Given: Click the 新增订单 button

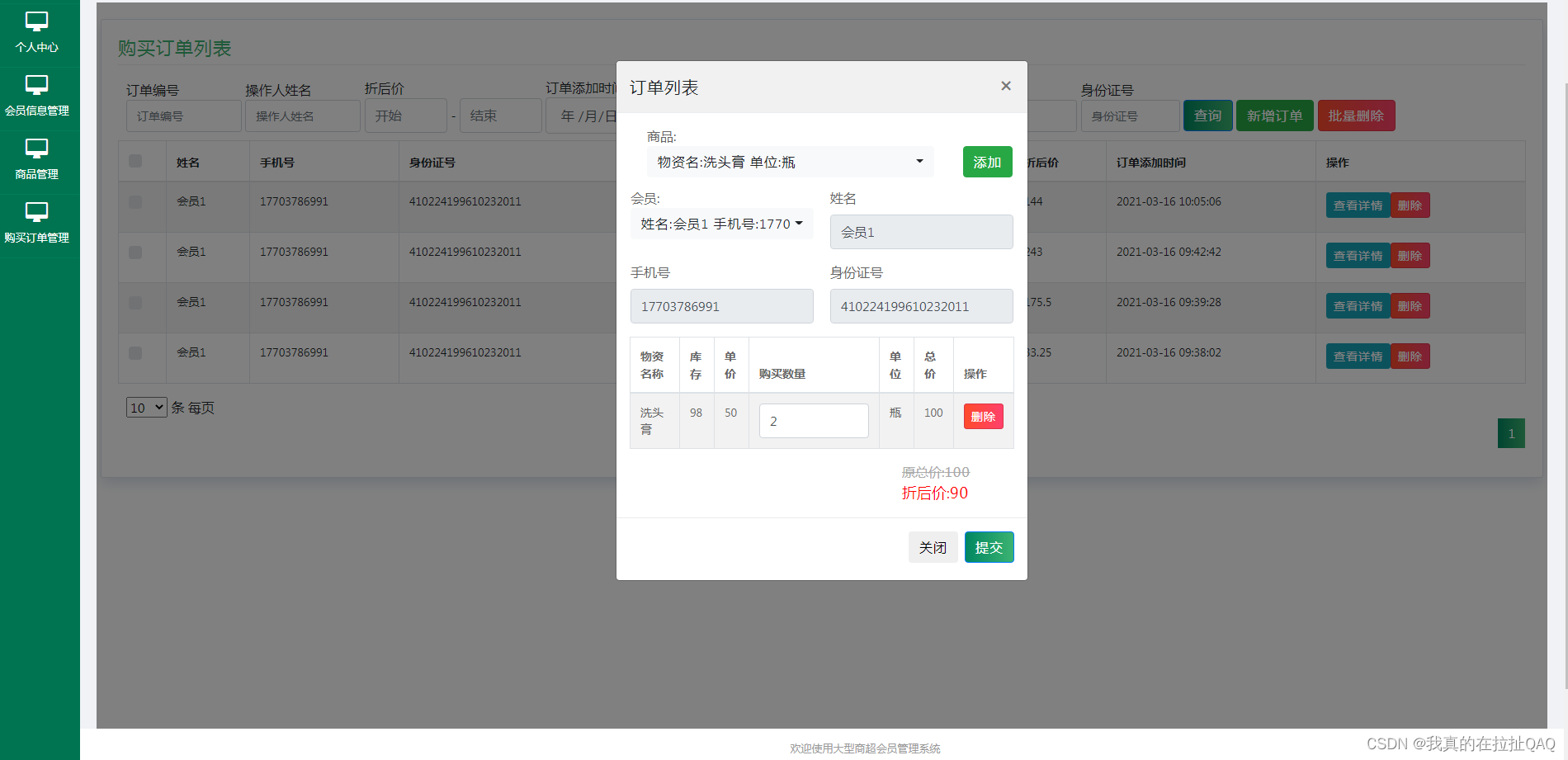Looking at the screenshot, I should tap(1274, 116).
